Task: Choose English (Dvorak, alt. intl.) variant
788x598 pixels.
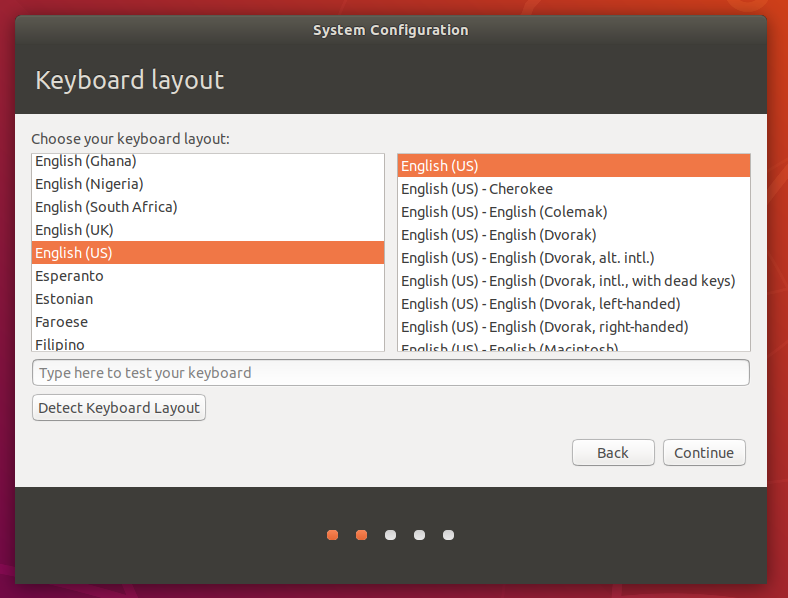Action: point(527,258)
